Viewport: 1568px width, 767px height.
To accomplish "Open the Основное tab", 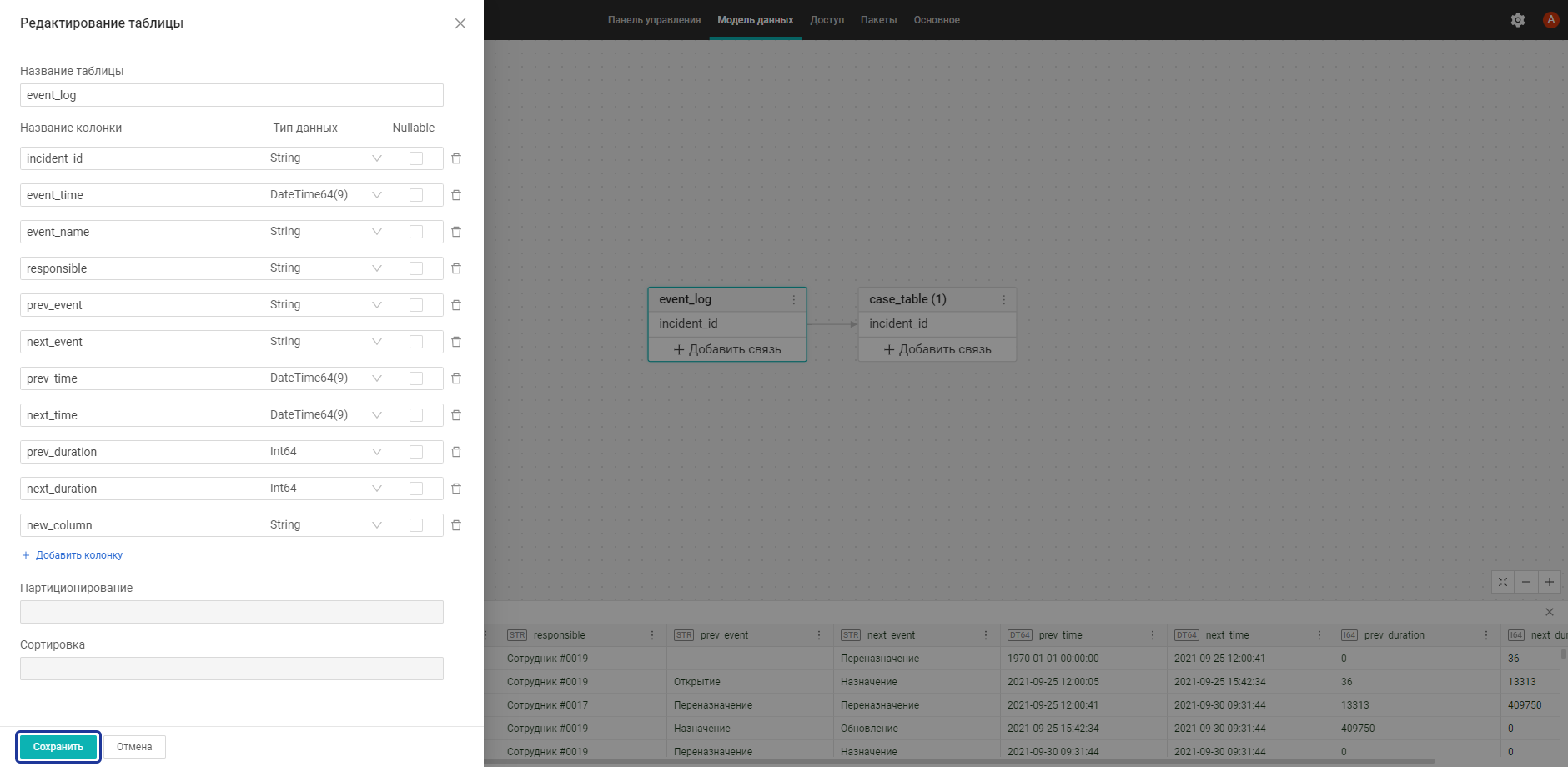I will coord(937,20).
